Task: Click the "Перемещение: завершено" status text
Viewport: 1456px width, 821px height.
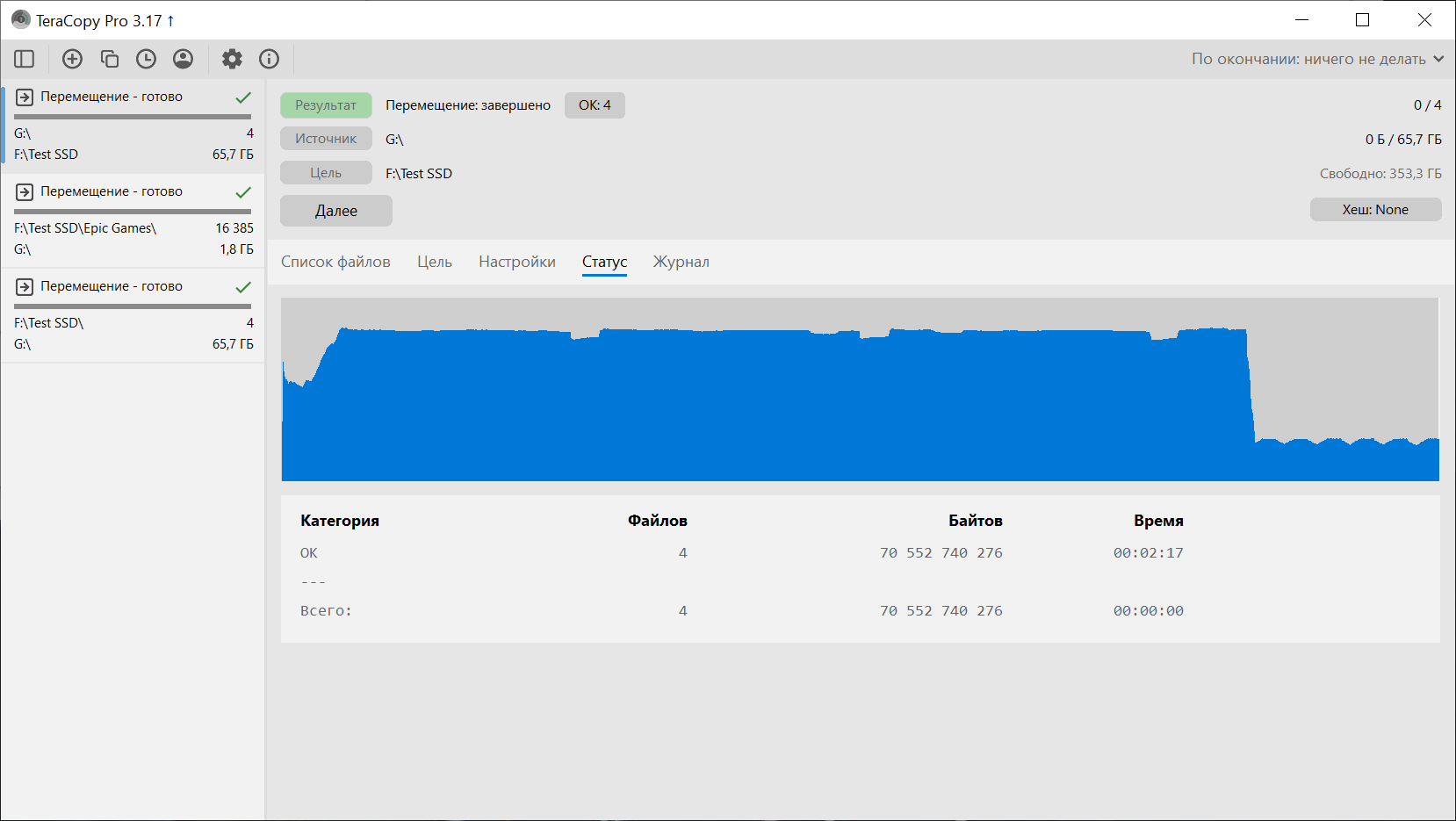Action: 468,105
